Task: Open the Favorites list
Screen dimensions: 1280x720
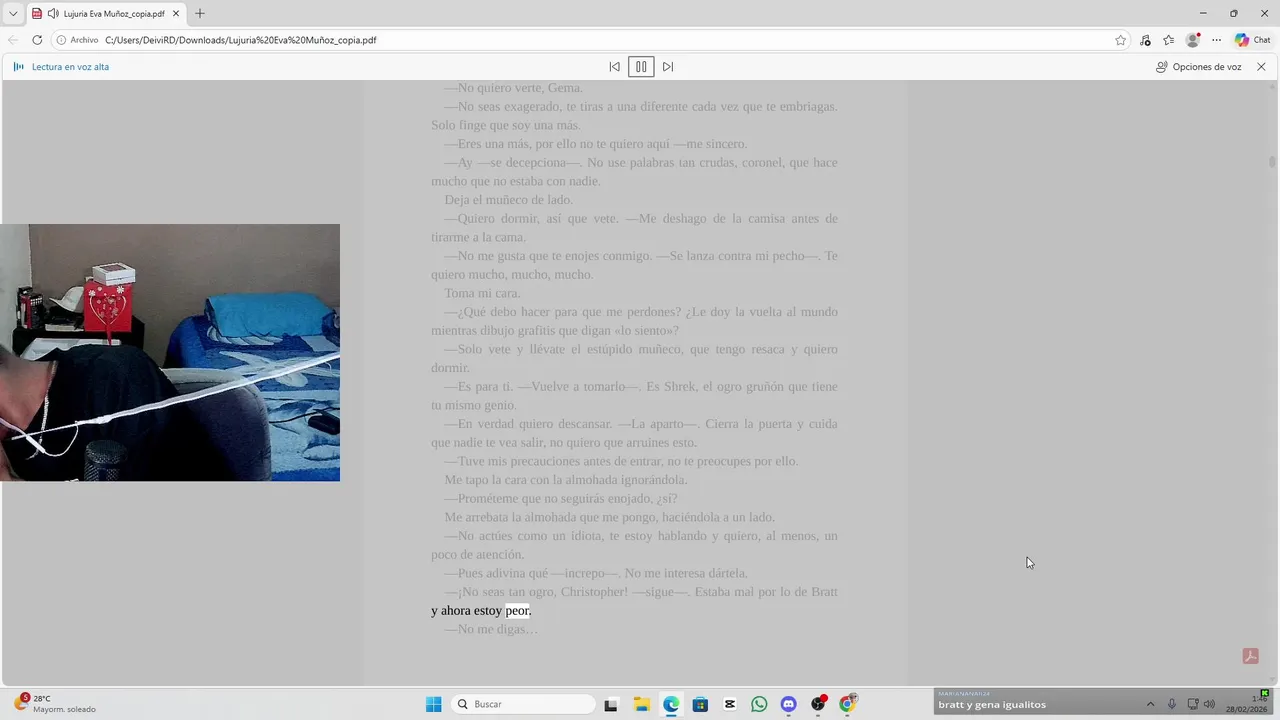Action: tap(1168, 40)
